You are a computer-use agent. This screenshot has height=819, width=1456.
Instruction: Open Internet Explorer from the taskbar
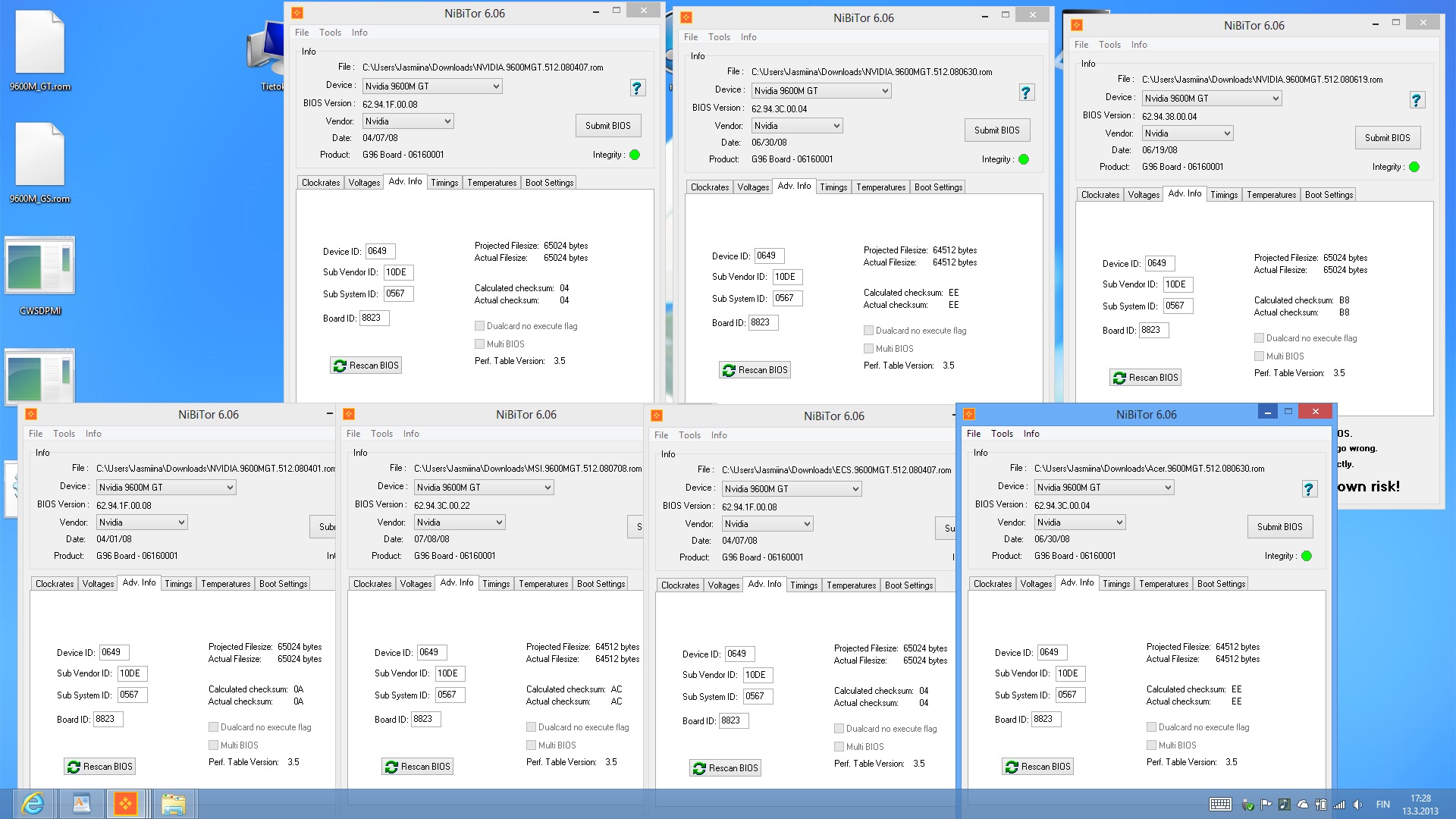coord(33,804)
